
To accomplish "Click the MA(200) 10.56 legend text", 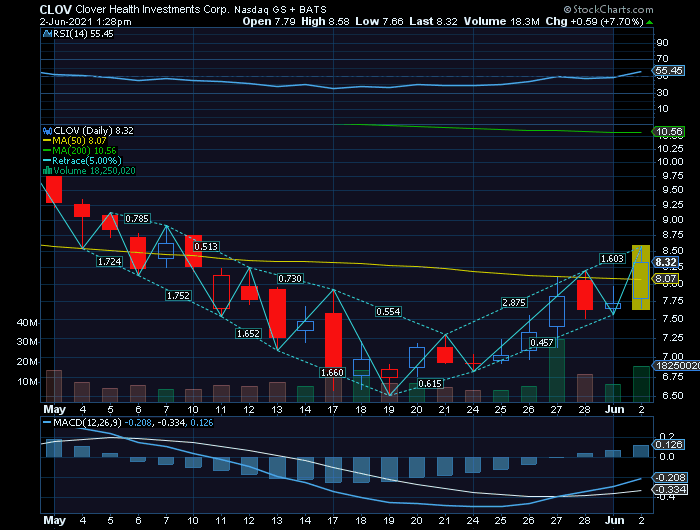I will tap(84, 150).
